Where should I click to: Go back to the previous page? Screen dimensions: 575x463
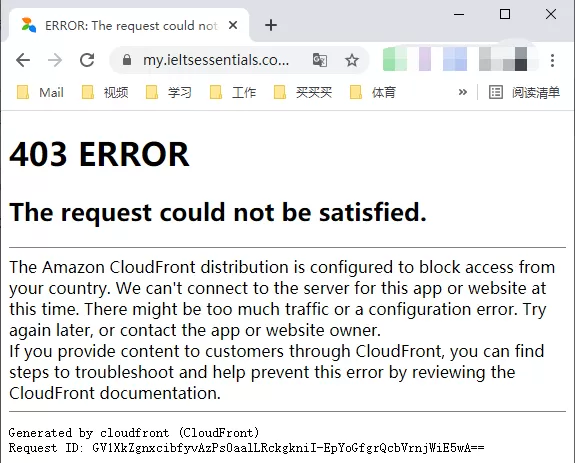pos(23,60)
